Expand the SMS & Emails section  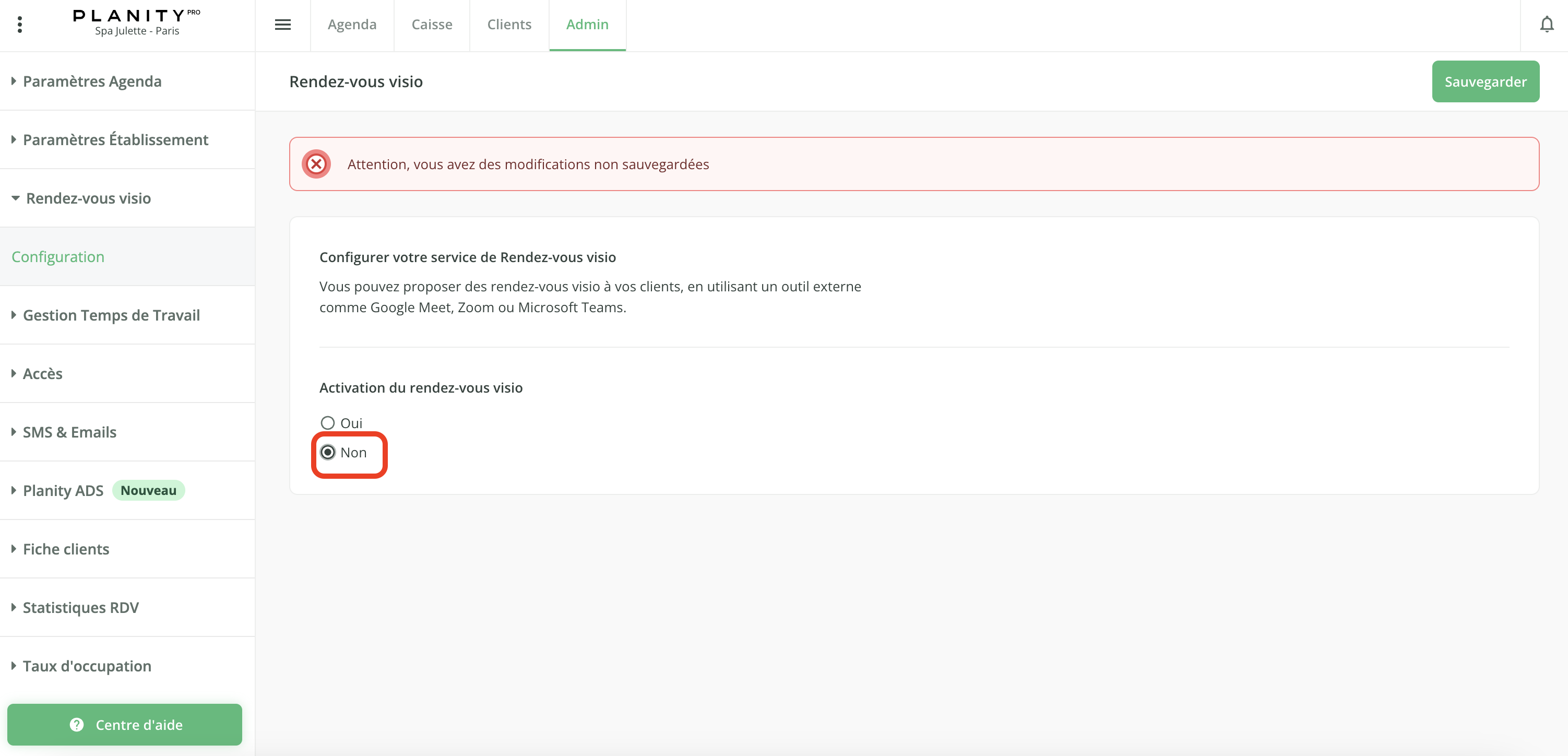click(x=69, y=432)
